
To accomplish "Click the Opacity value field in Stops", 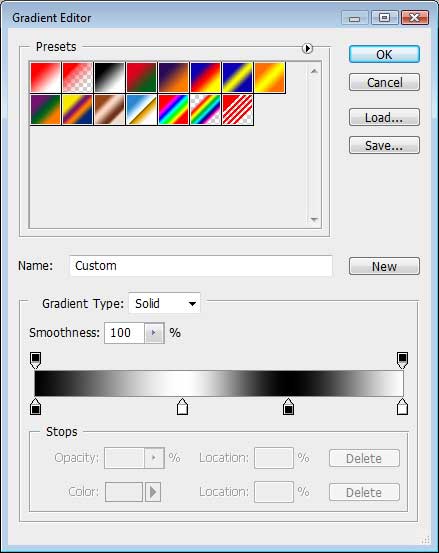I will [x=124, y=458].
